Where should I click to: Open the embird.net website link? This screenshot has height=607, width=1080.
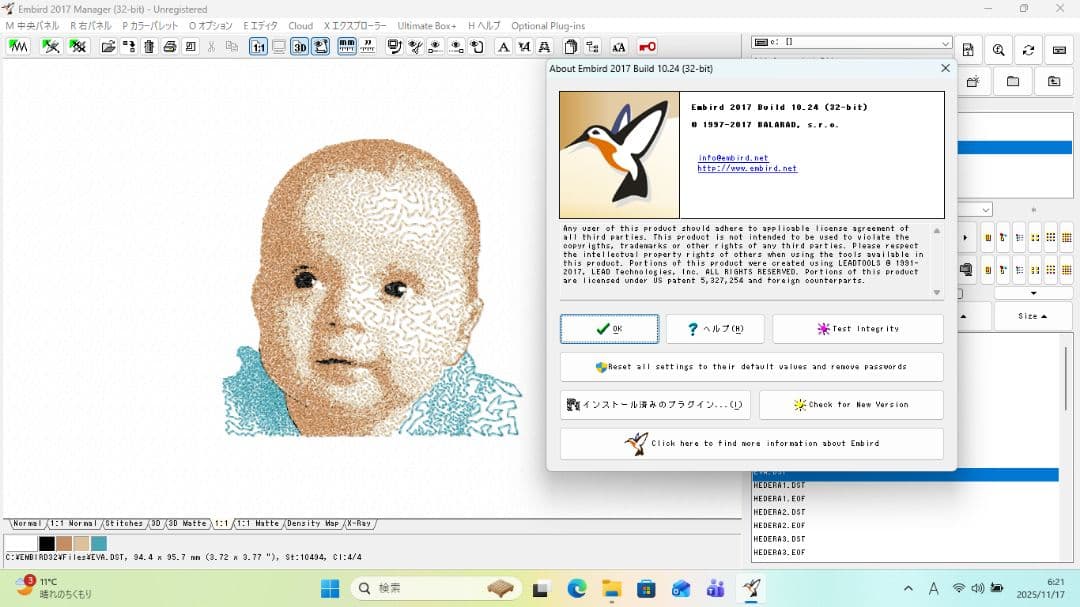pyautogui.click(x=747, y=169)
